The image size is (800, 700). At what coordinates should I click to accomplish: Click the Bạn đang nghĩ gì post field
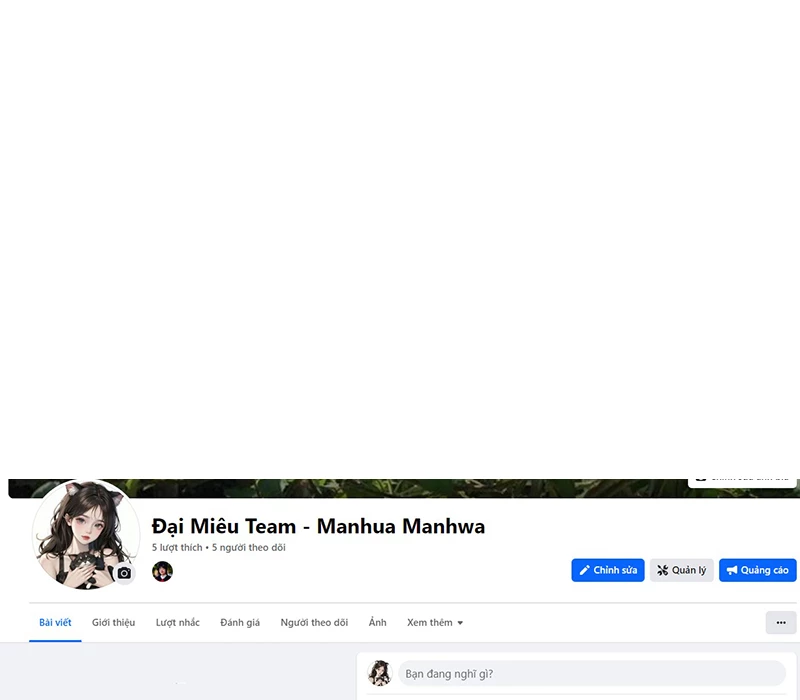590,673
